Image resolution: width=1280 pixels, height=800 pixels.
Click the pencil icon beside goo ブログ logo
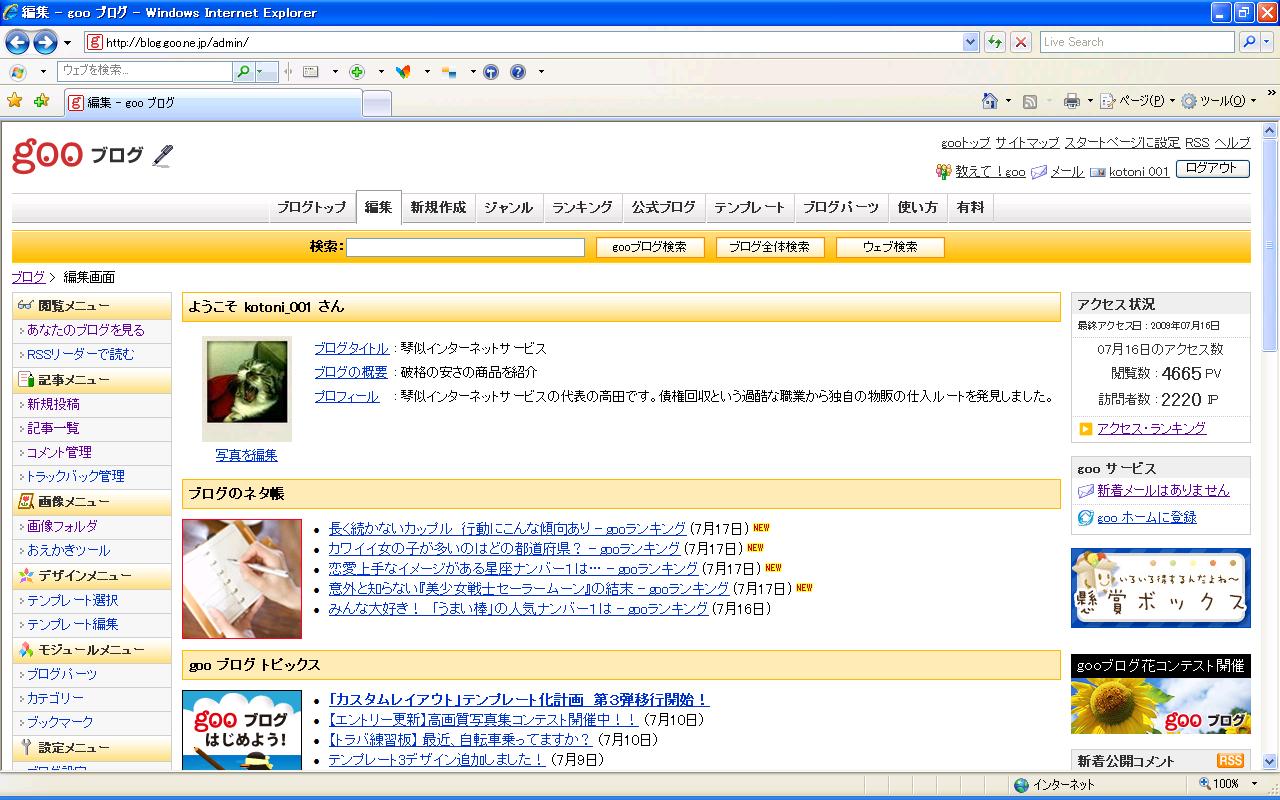pyautogui.click(x=163, y=155)
